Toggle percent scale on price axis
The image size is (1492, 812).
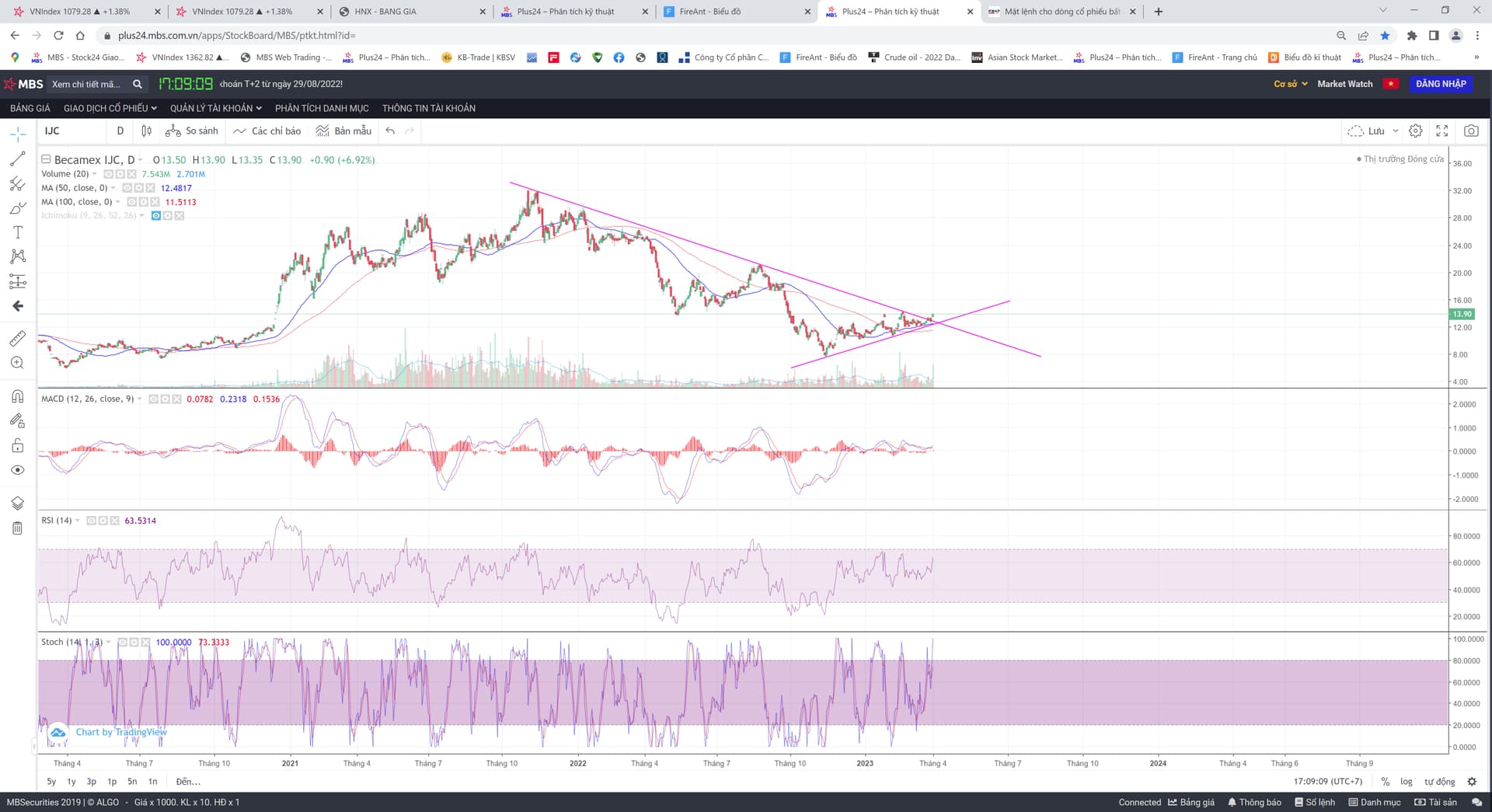1385,782
